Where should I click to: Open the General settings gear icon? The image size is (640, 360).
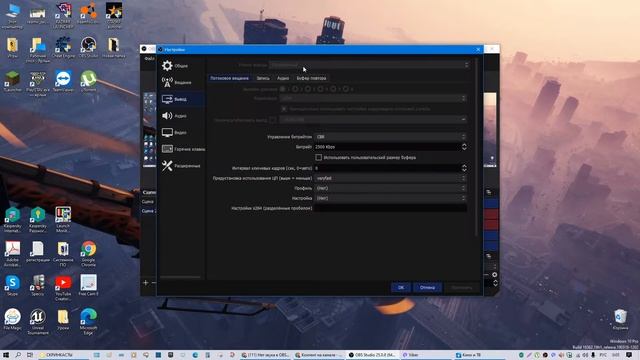[x=167, y=66]
